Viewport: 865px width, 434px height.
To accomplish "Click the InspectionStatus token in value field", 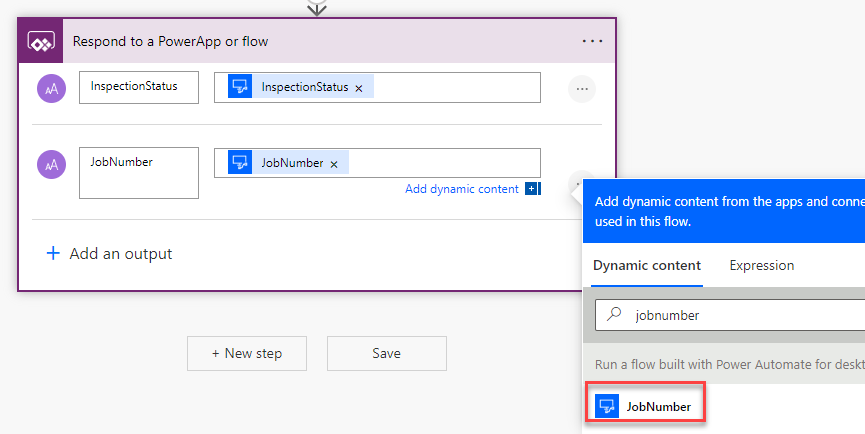I will [304, 87].
